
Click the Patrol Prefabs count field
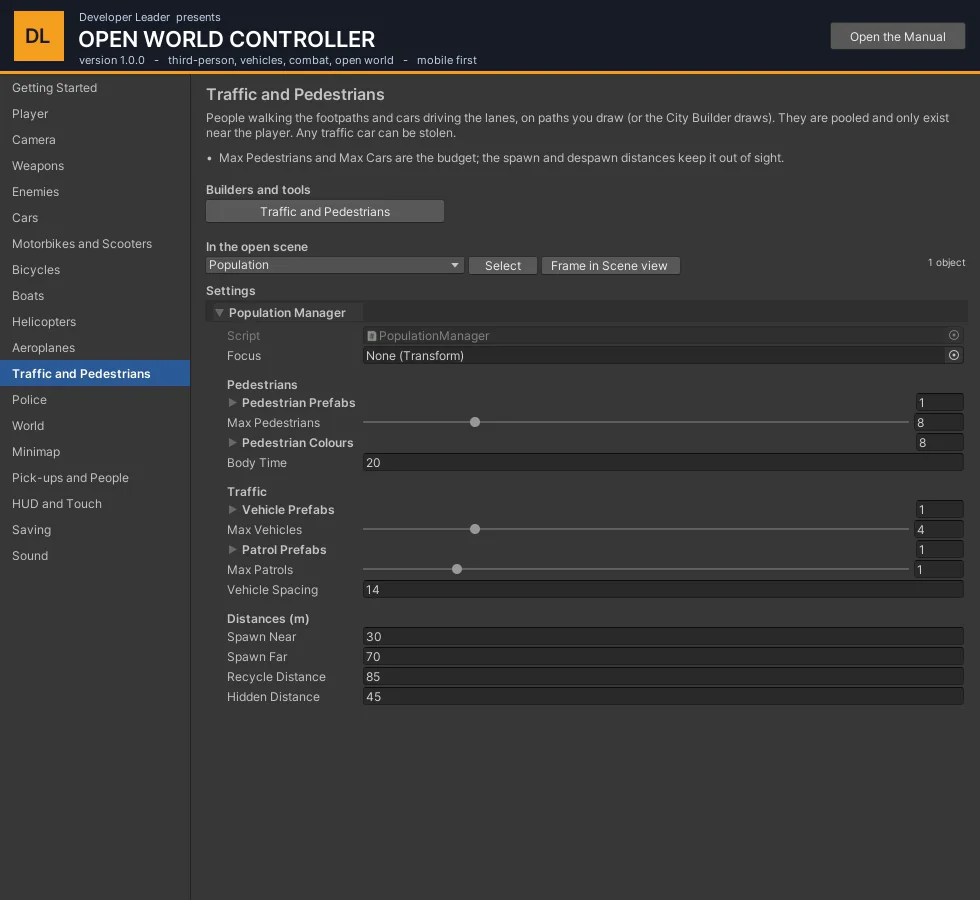pos(939,549)
